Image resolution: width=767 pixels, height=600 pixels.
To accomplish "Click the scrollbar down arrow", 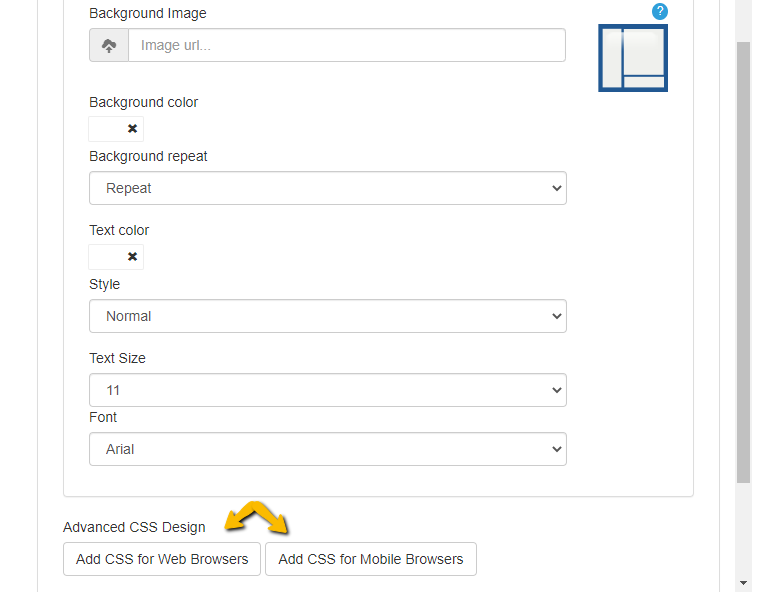I will pos(743,583).
